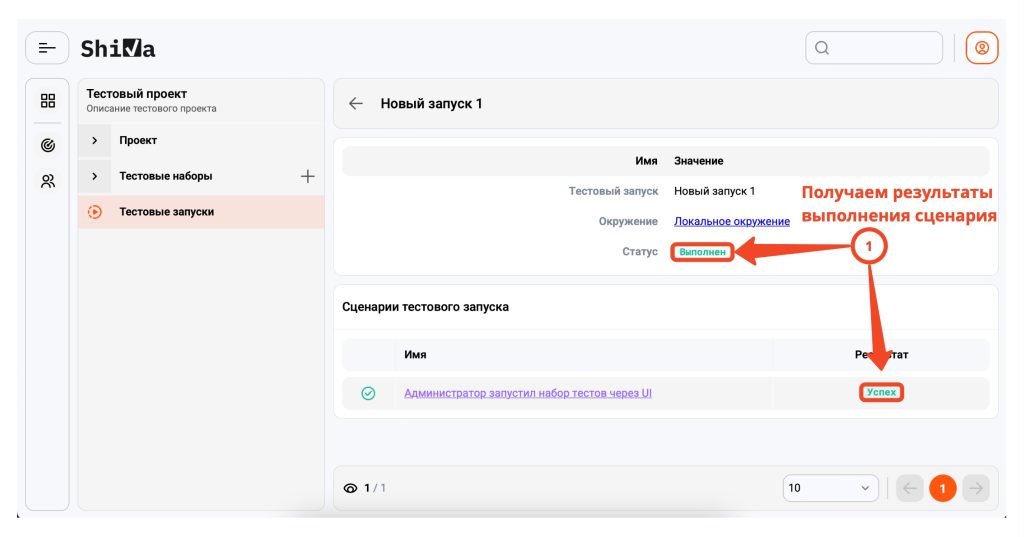Image resolution: width=1024 pixels, height=537 pixels.
Task: Open the page size dropdown showing 10
Action: pyautogui.click(x=830, y=488)
